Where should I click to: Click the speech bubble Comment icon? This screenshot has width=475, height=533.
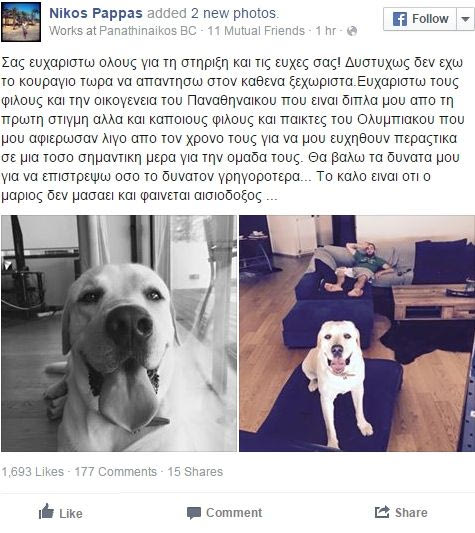194,513
